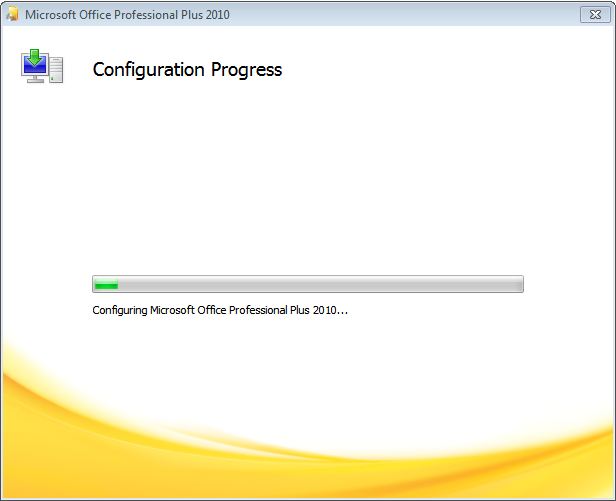Click the "Configuration Progress" heading
616x501 pixels.
pos(187,70)
